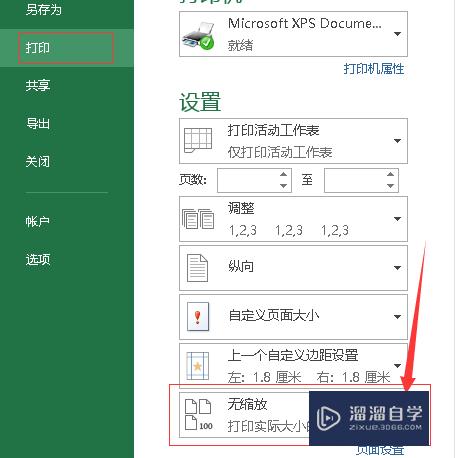The image size is (455, 458).
Task: Decrease the 页数 start page spinner
Action: pyautogui.click(x=284, y=186)
